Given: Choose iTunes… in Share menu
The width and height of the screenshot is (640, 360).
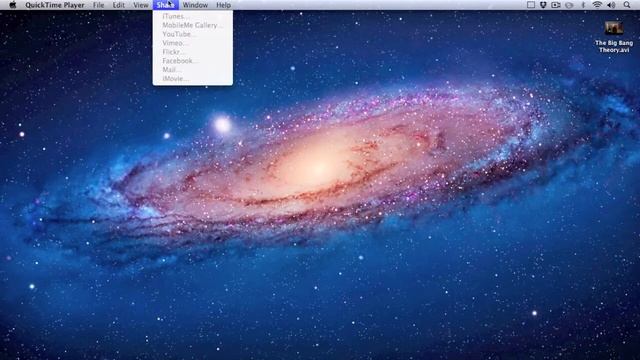Looking at the screenshot, I should pyautogui.click(x=193, y=16).
